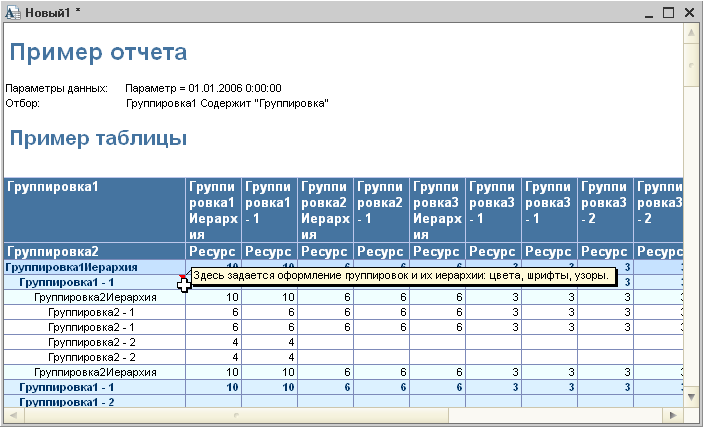Click the vertical scrollbar down arrow

(691, 396)
